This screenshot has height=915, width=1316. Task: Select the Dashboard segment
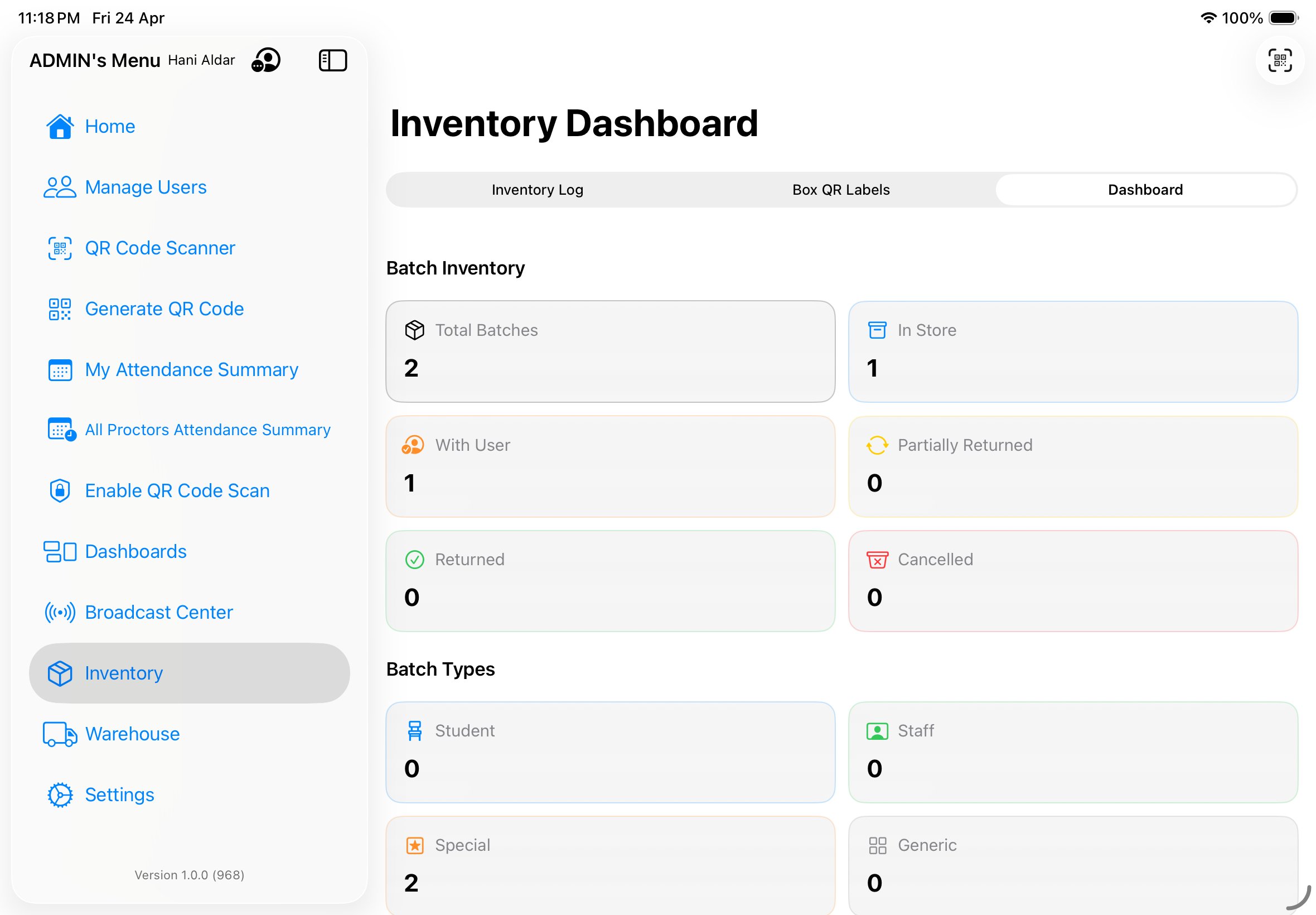click(1145, 189)
